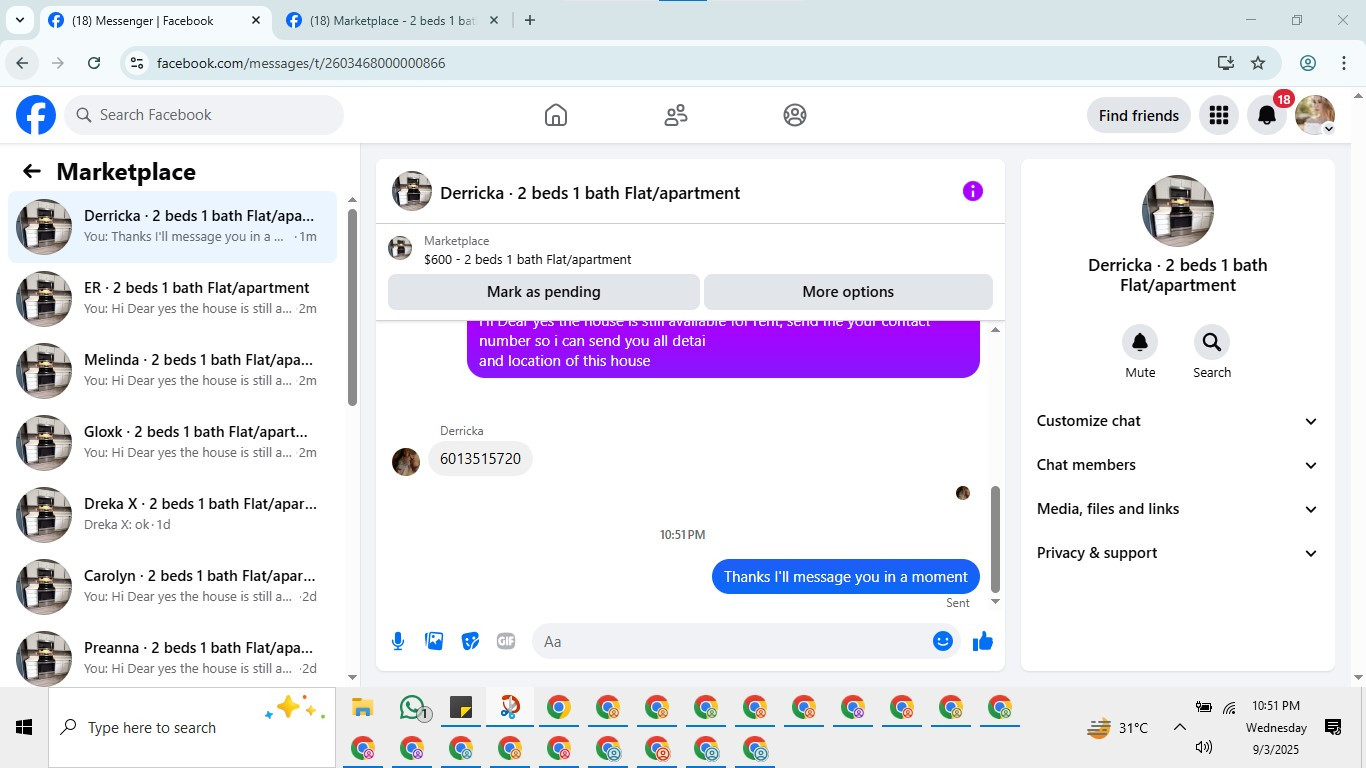This screenshot has height=768, width=1366.
Task: Mute this chat with the bell icon
Action: [1140, 342]
